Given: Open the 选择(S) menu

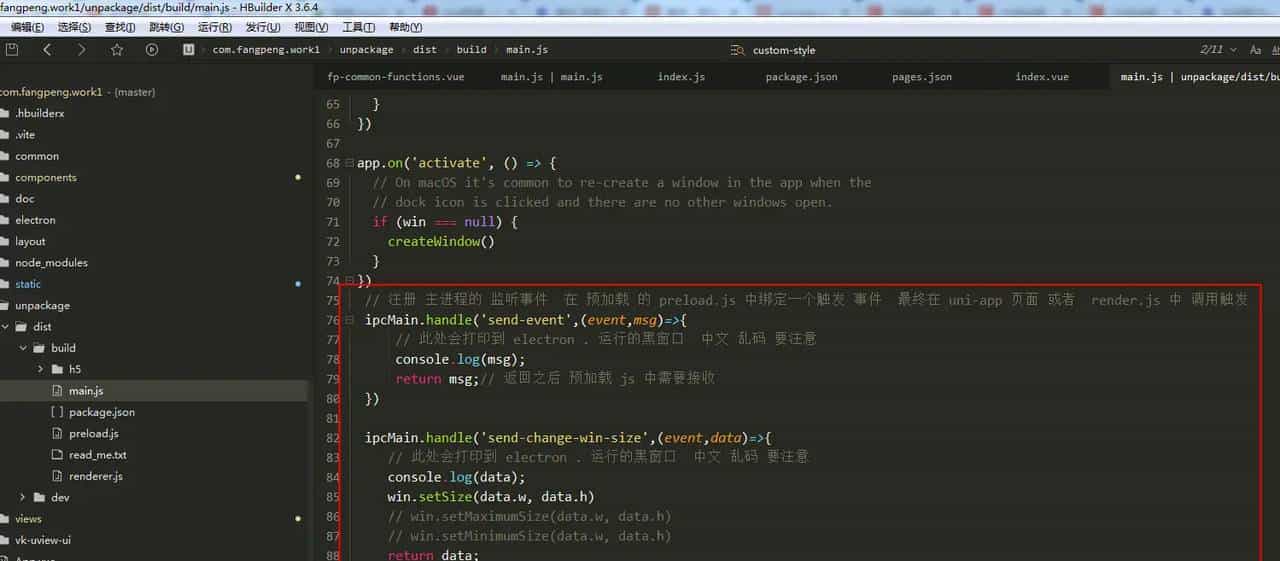Looking at the screenshot, I should coord(74,27).
